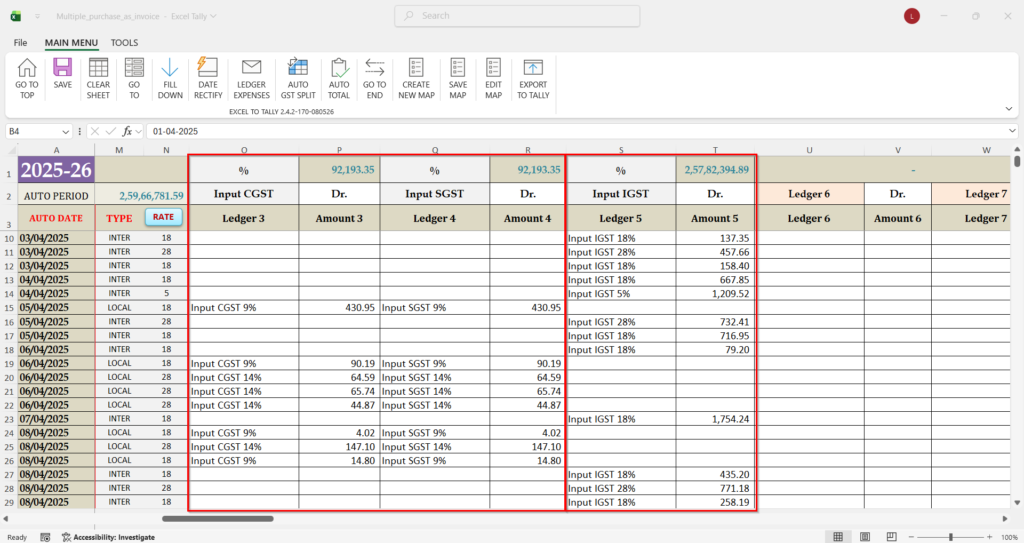This screenshot has width=1024, height=543.
Task: Open the File menu
Action: pyautogui.click(x=20, y=42)
